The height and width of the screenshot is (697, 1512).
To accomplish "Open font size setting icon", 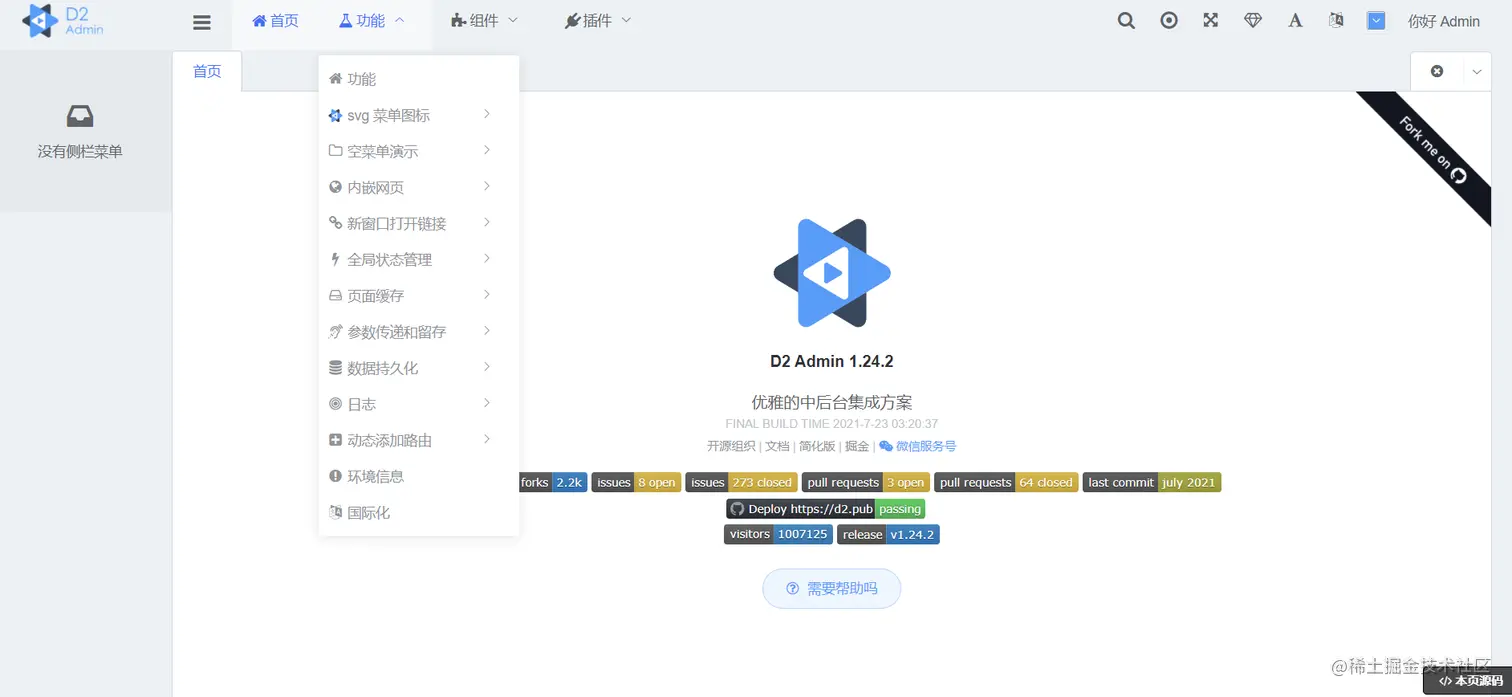I will click(1295, 20).
